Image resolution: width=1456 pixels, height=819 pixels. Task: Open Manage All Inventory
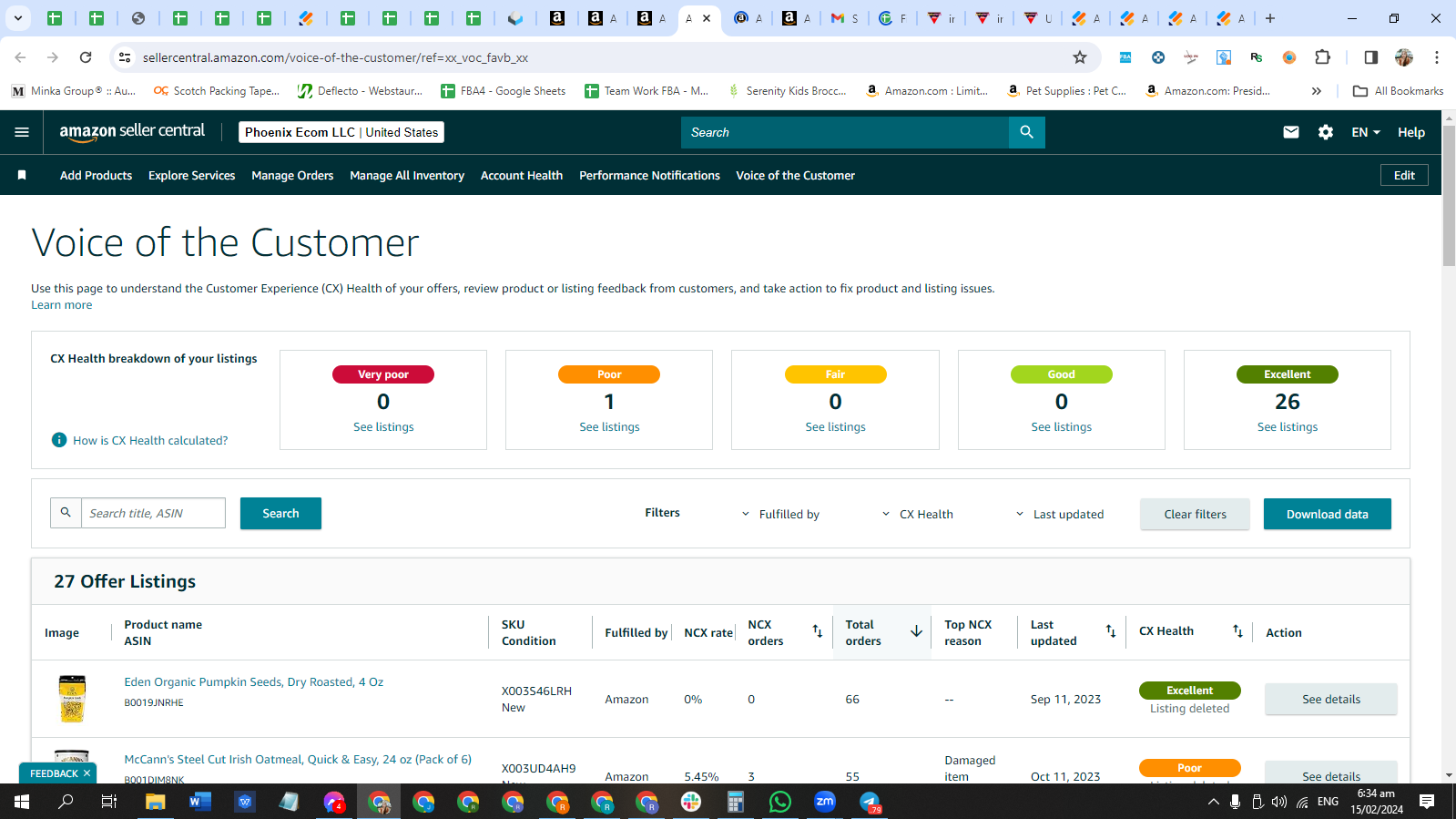[x=407, y=175]
